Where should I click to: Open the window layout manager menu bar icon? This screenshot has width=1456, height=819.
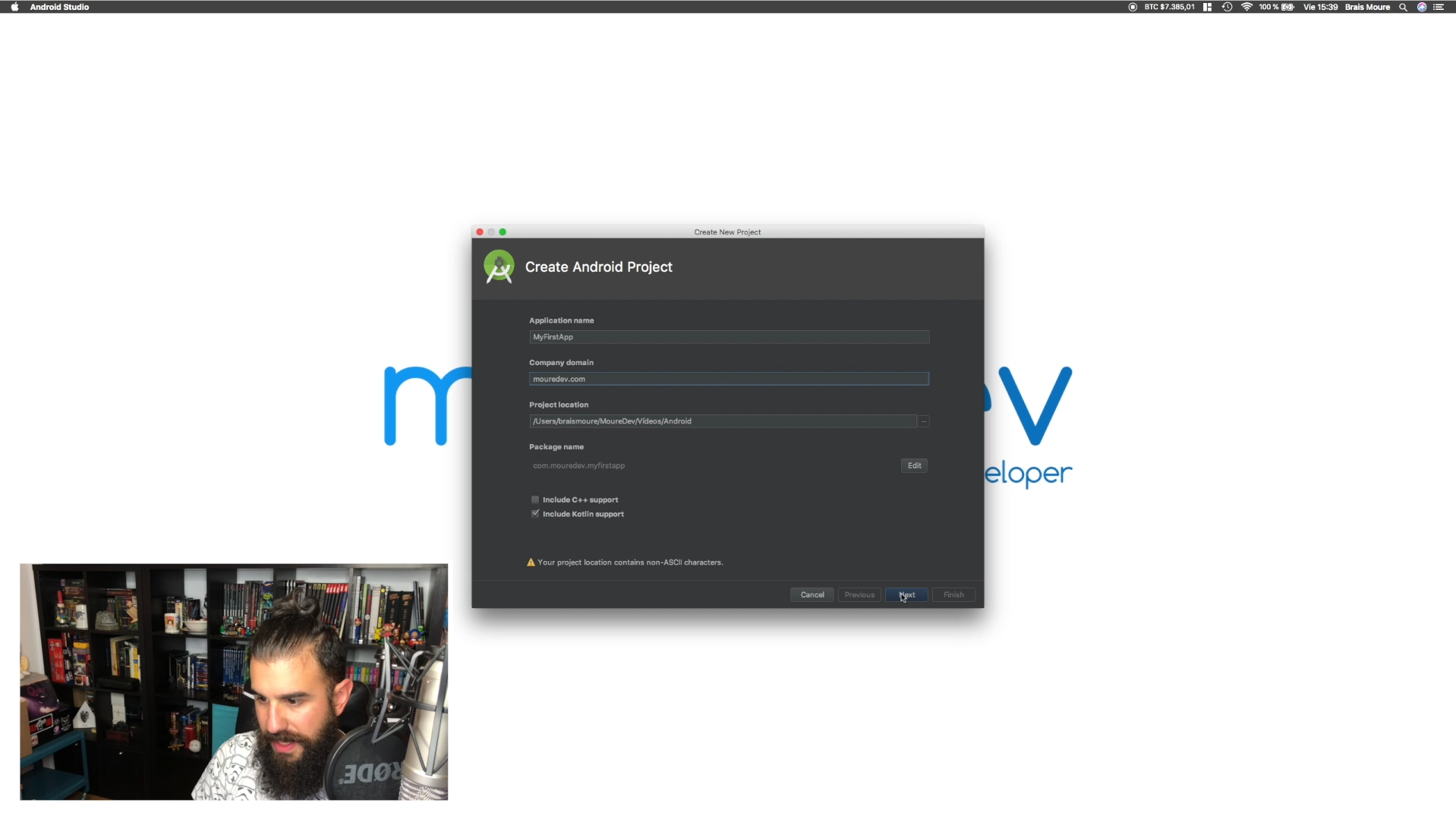click(1207, 7)
